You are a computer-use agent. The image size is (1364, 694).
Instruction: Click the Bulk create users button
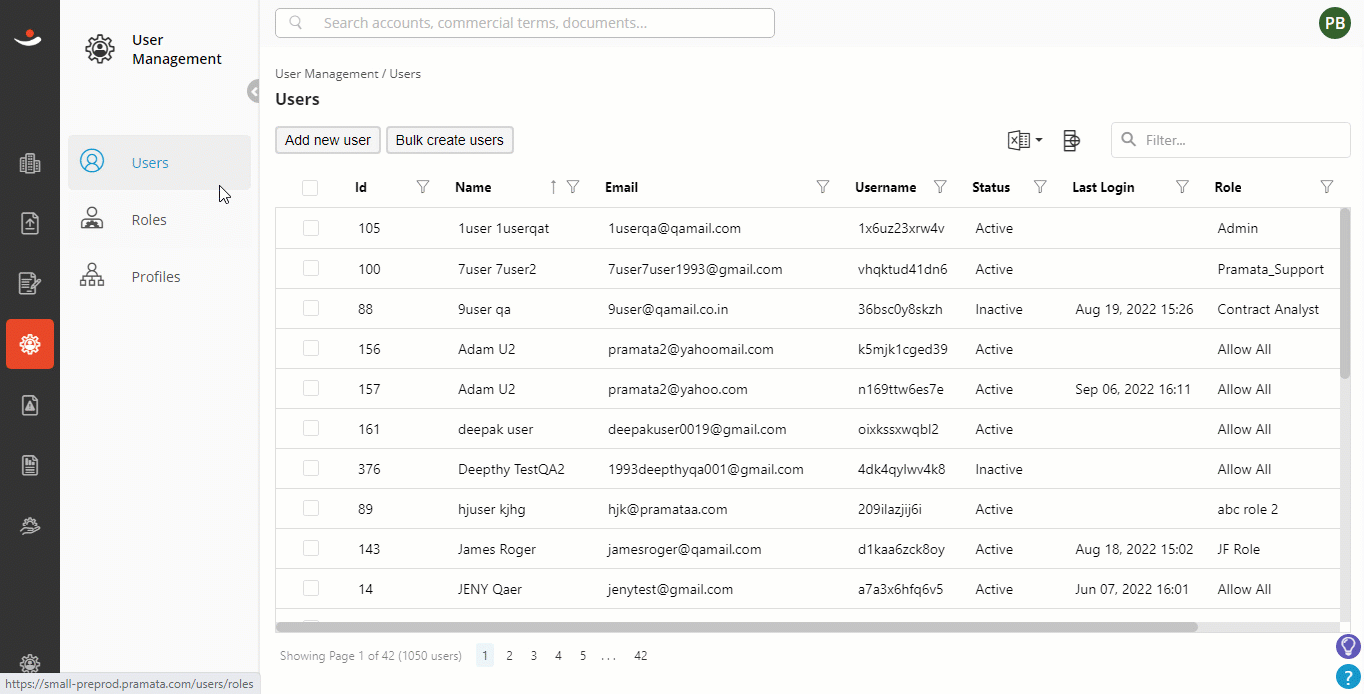(450, 140)
